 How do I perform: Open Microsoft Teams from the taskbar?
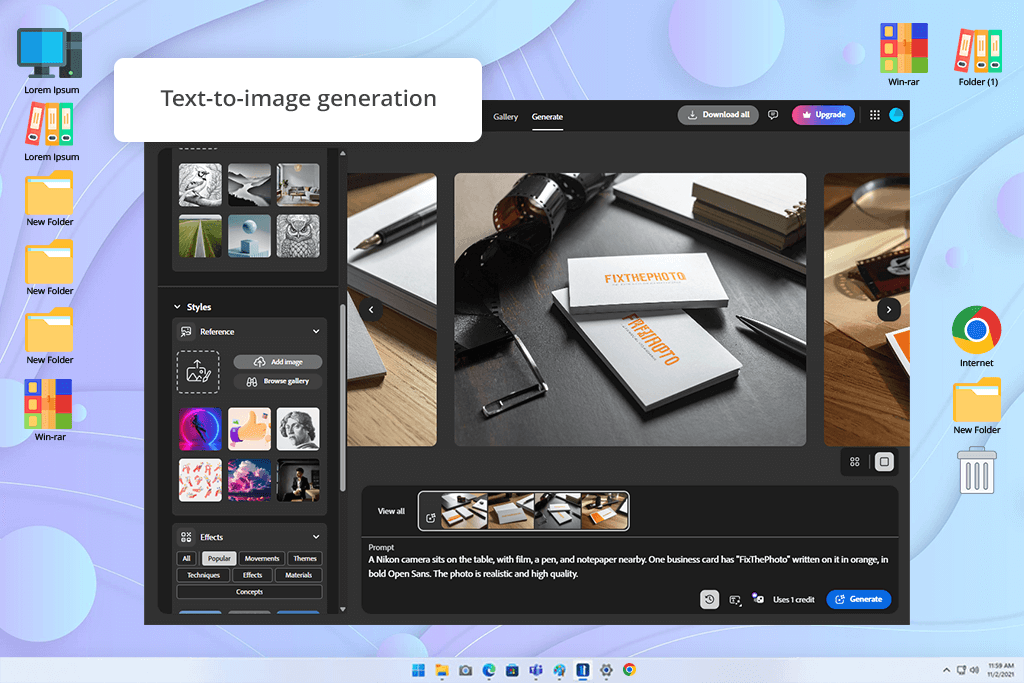pos(536,670)
